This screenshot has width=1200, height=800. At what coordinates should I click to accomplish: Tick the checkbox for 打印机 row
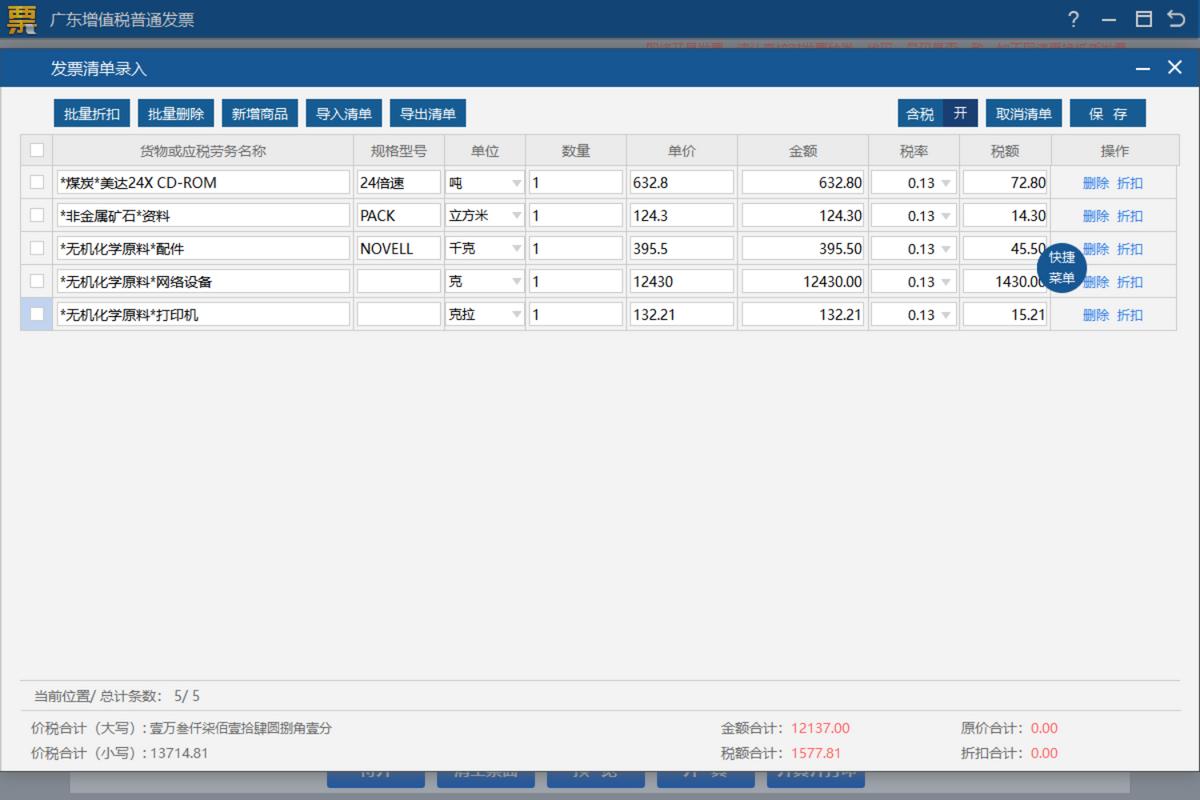pyautogui.click(x=37, y=315)
